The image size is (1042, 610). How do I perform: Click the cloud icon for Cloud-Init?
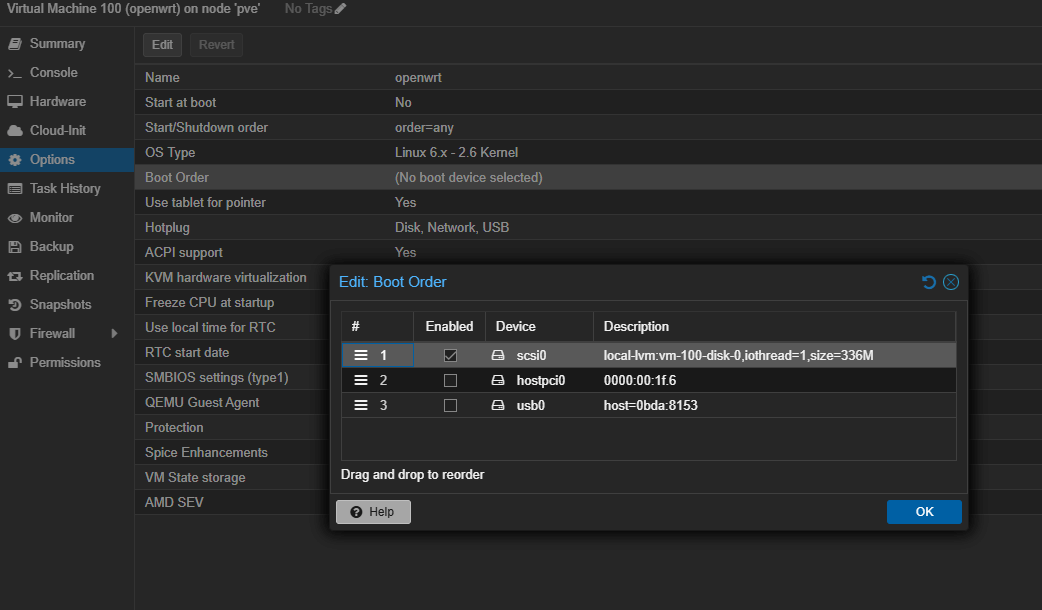tap(15, 131)
